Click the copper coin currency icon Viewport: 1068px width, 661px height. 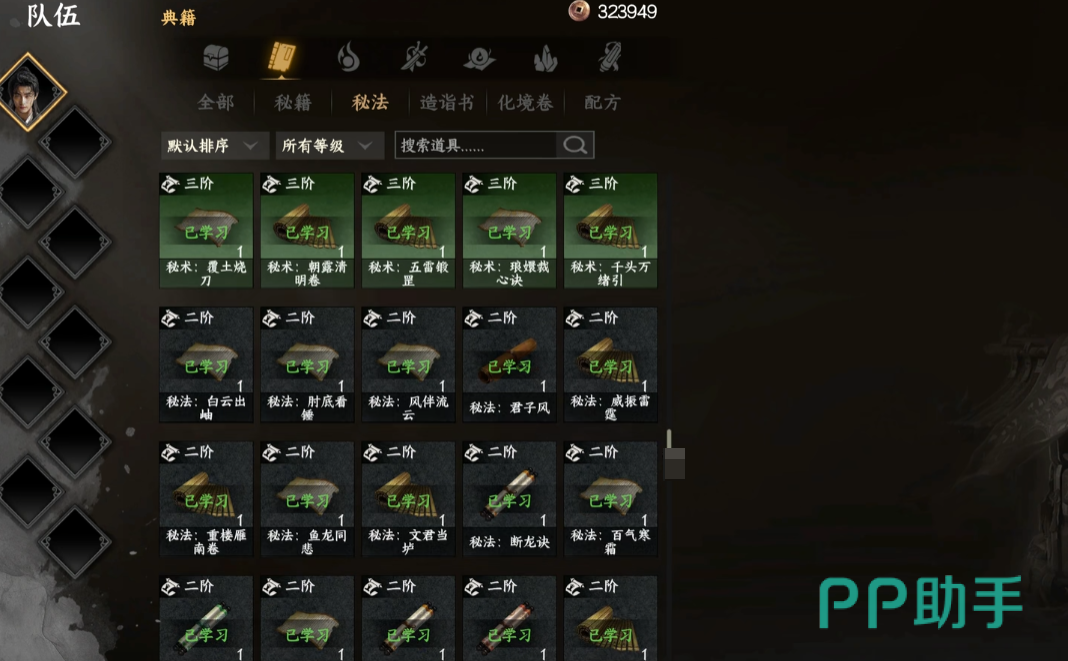coord(579,11)
